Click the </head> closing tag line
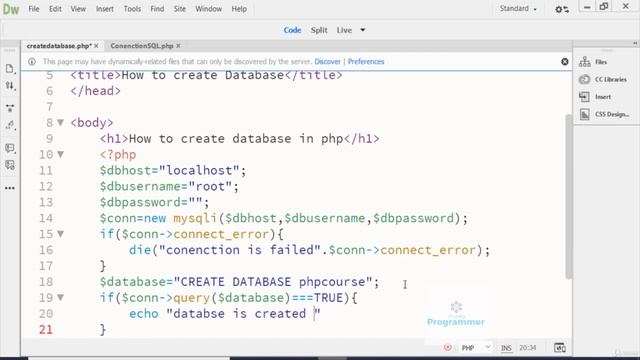 pyautogui.click(x=96, y=91)
